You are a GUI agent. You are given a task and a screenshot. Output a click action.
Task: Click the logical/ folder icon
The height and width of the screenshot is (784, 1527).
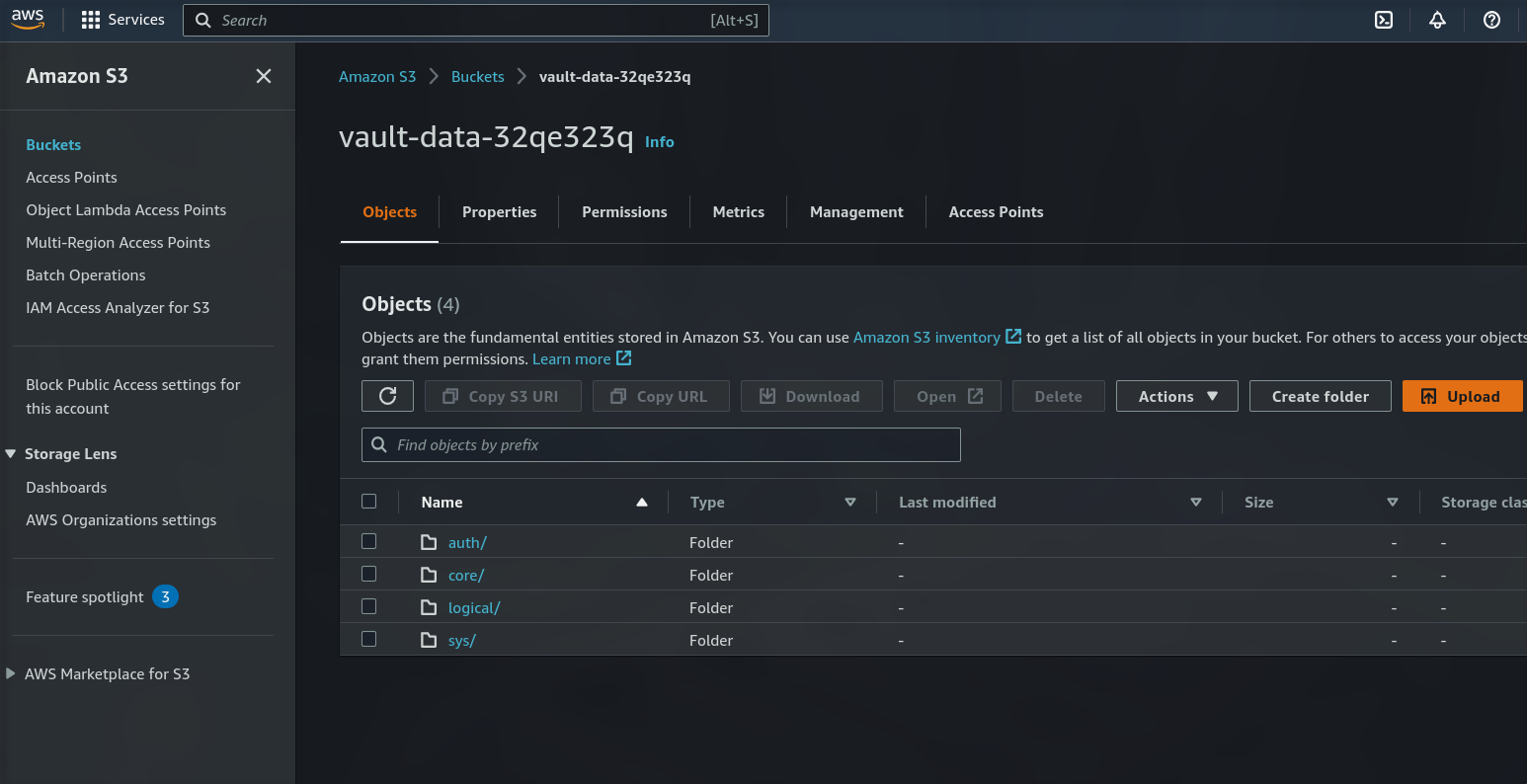click(x=429, y=607)
